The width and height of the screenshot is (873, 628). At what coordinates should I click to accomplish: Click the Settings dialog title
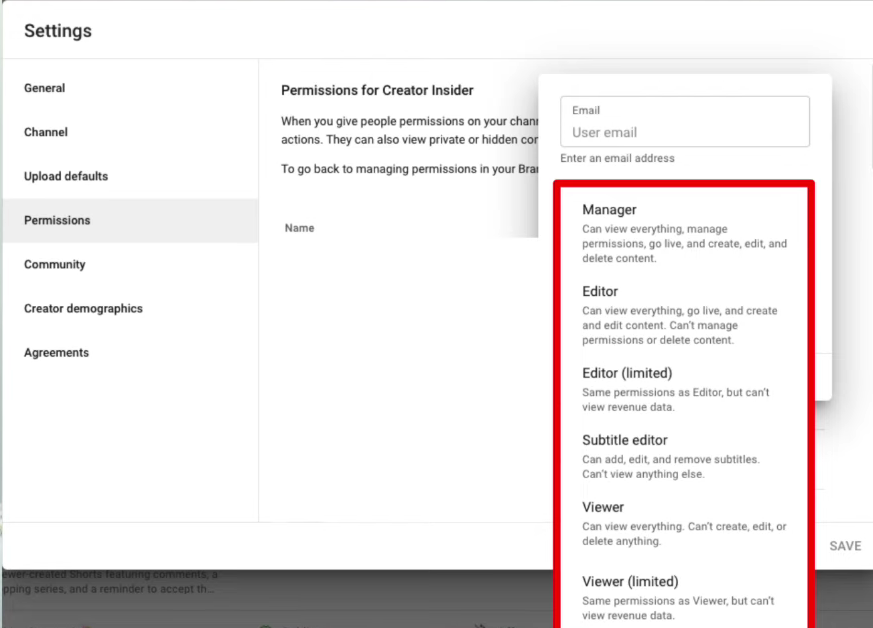pos(58,31)
